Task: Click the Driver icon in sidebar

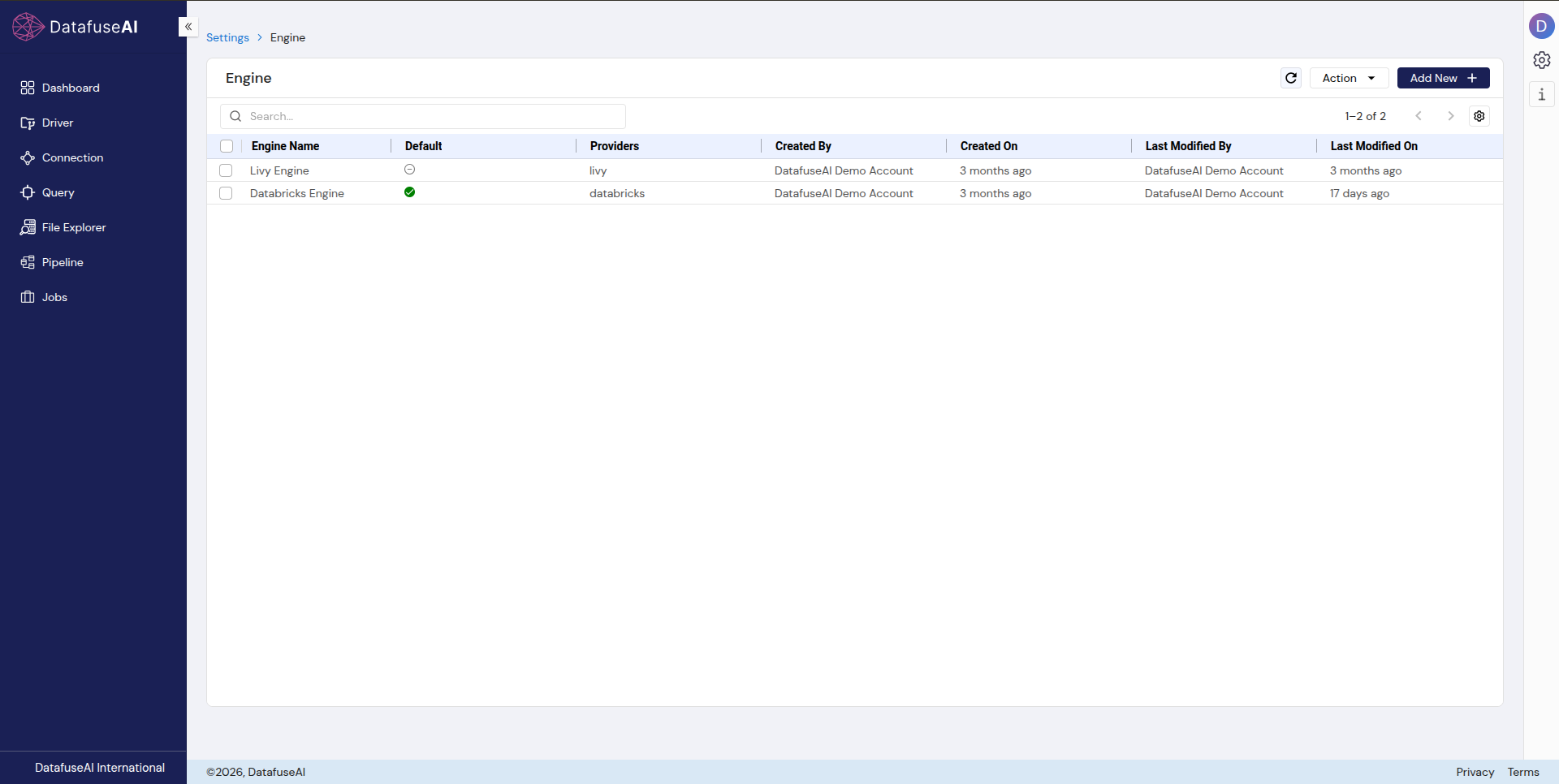Action: coord(28,123)
